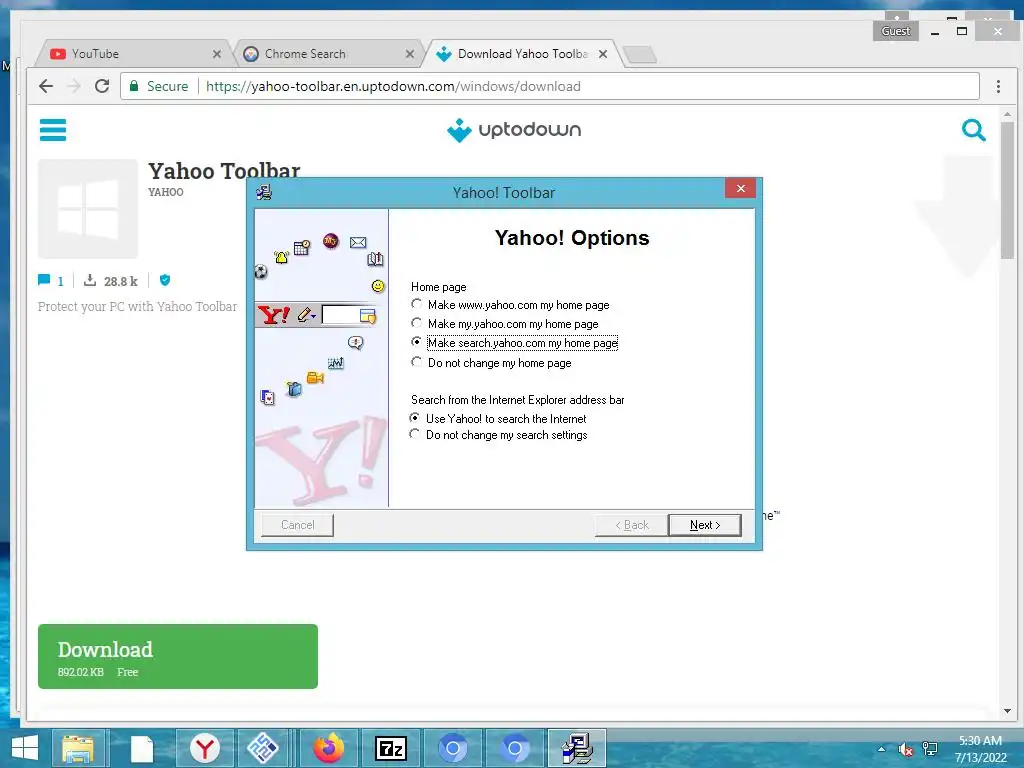Click the blue security shield badge
1024x768 pixels.
(165, 280)
